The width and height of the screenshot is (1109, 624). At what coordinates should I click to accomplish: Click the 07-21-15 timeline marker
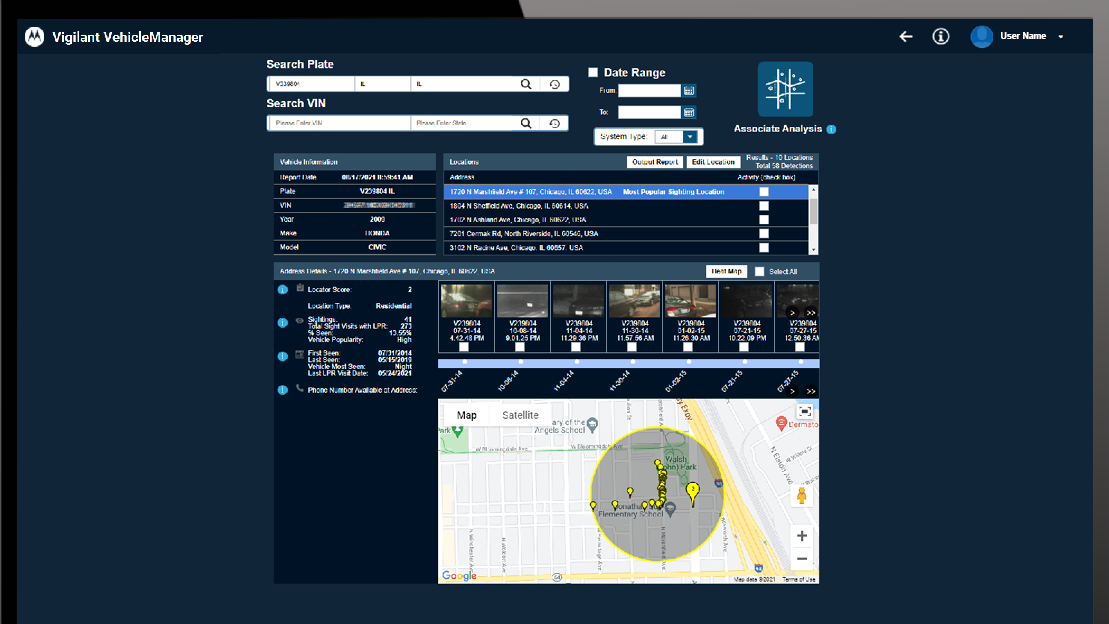pos(745,362)
